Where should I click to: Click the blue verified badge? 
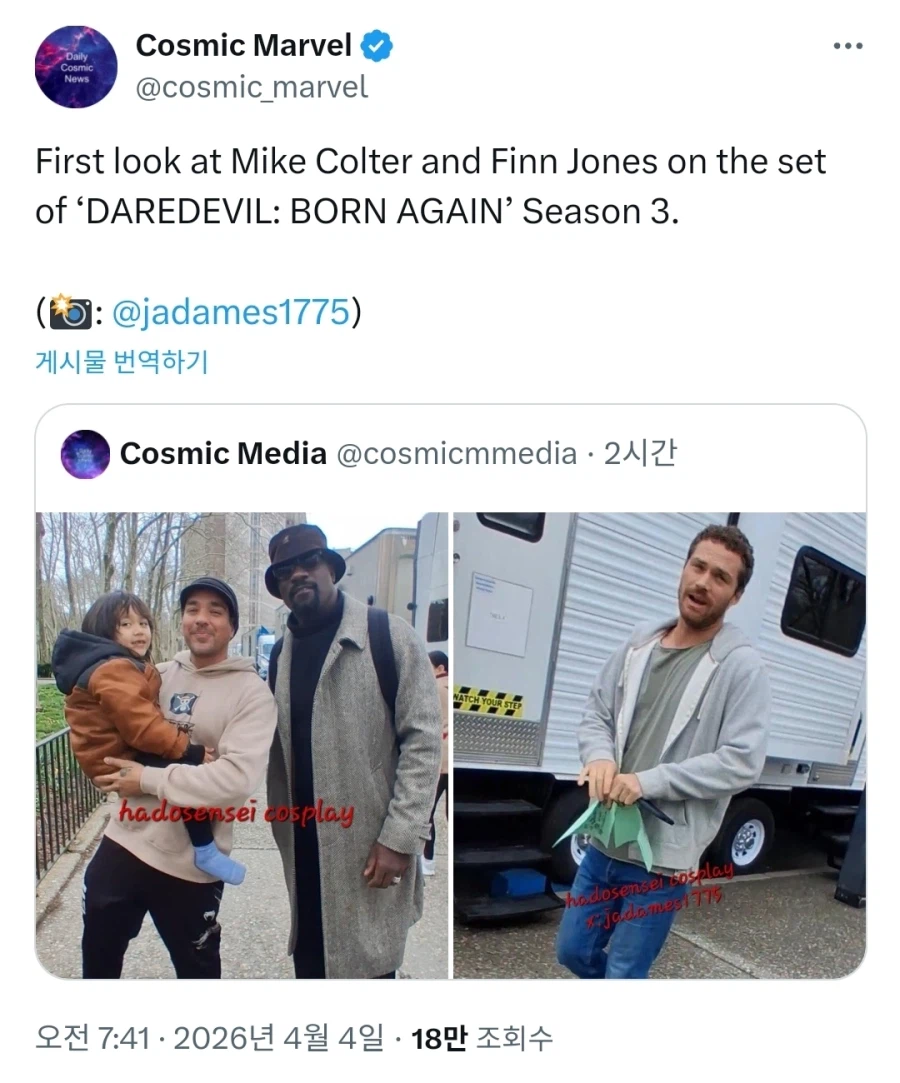(377, 46)
